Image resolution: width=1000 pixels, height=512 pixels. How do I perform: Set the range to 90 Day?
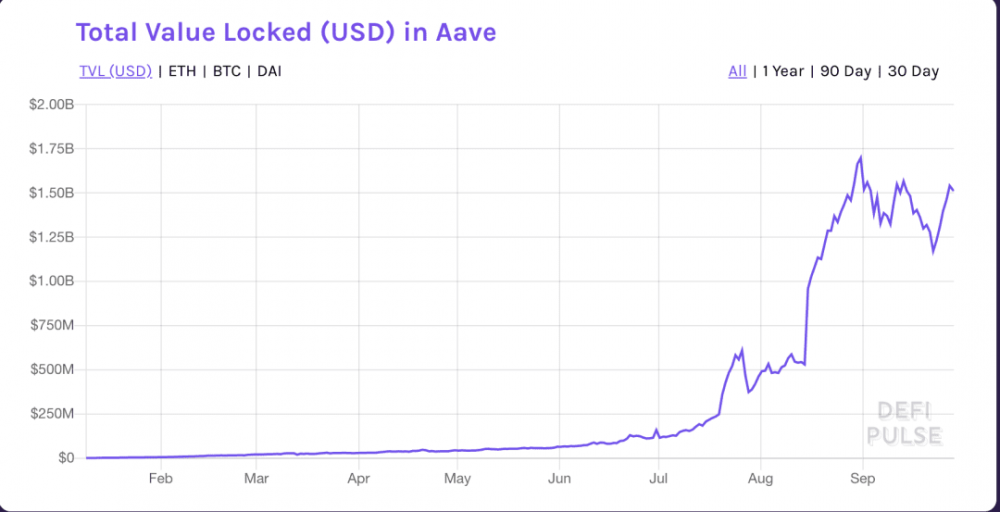point(845,71)
